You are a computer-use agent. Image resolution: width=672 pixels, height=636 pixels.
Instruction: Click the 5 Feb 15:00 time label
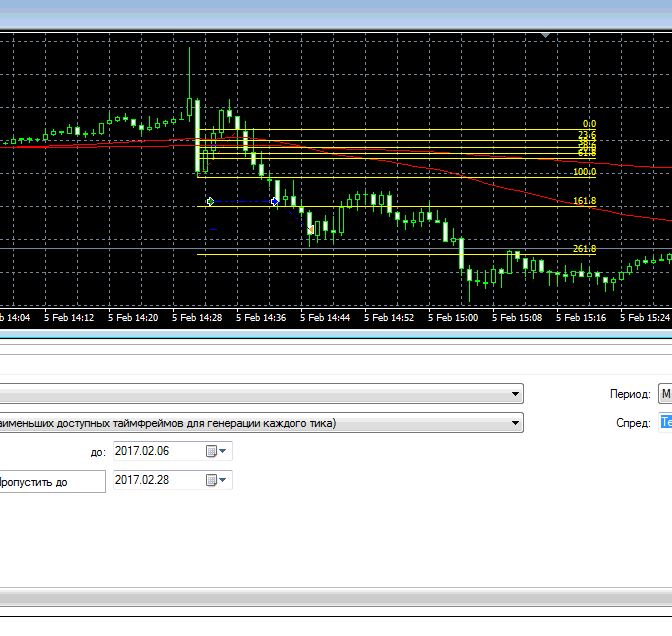453,318
